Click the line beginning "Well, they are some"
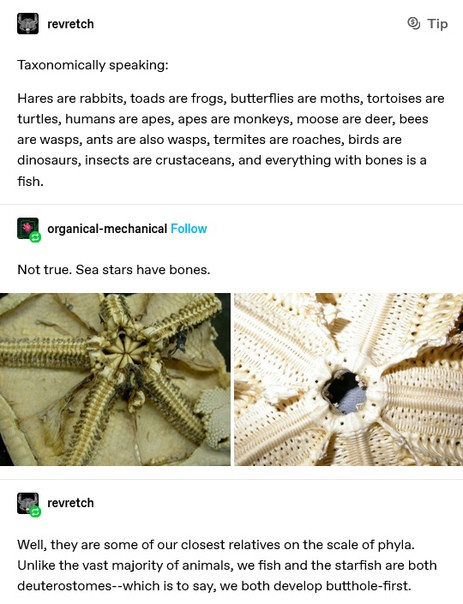Screen dimensions: 463x604 (x=216, y=545)
